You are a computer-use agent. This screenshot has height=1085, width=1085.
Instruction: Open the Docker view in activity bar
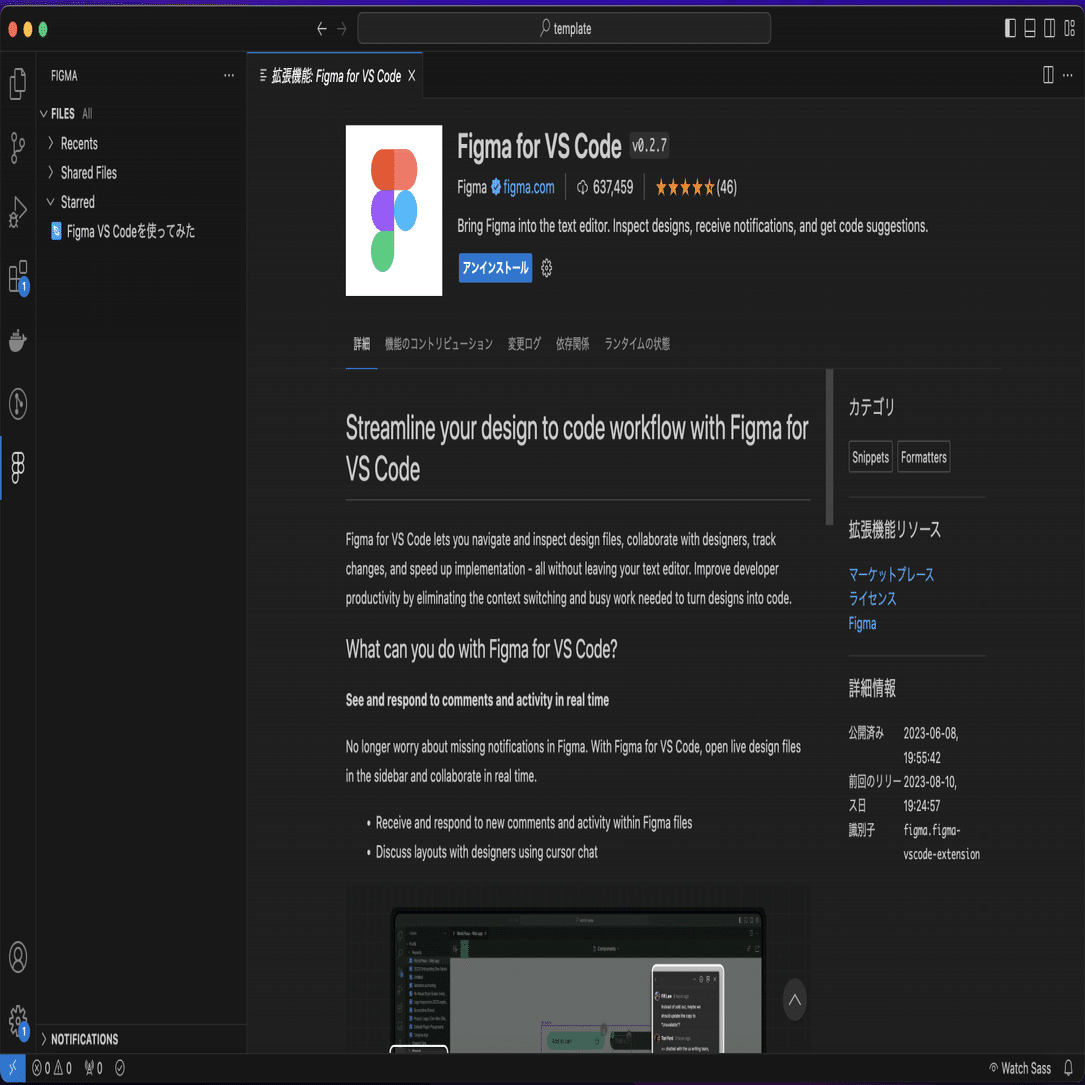pos(18,340)
